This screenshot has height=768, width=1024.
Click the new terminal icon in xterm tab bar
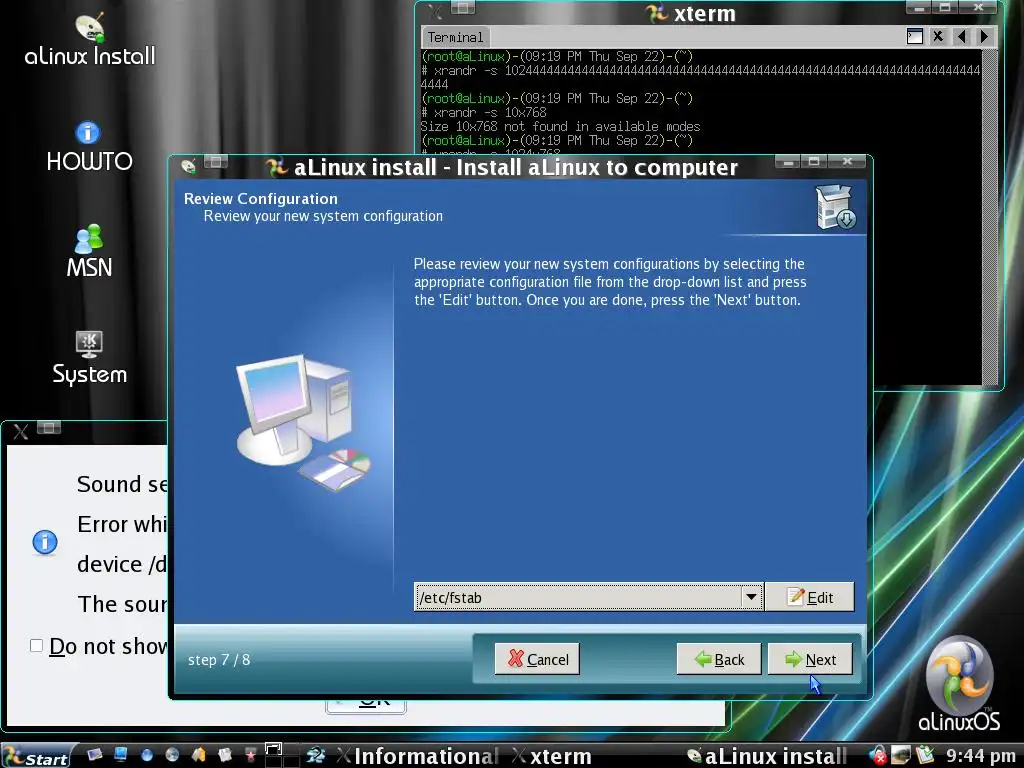point(915,37)
